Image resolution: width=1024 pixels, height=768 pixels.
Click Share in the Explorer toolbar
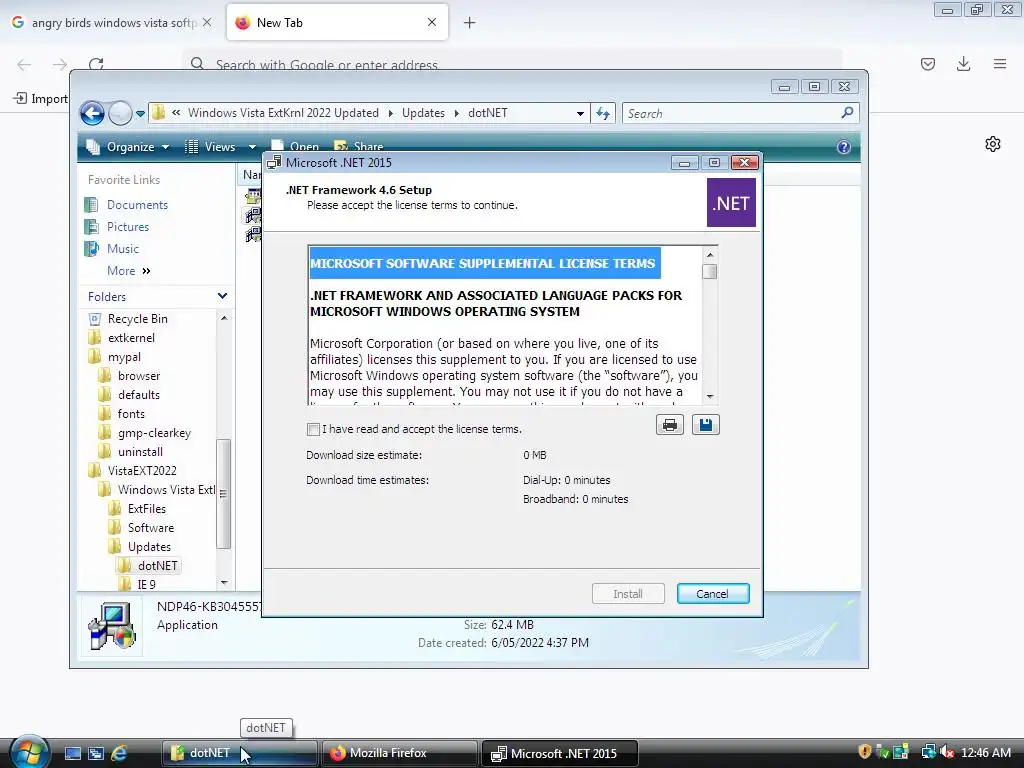359,147
